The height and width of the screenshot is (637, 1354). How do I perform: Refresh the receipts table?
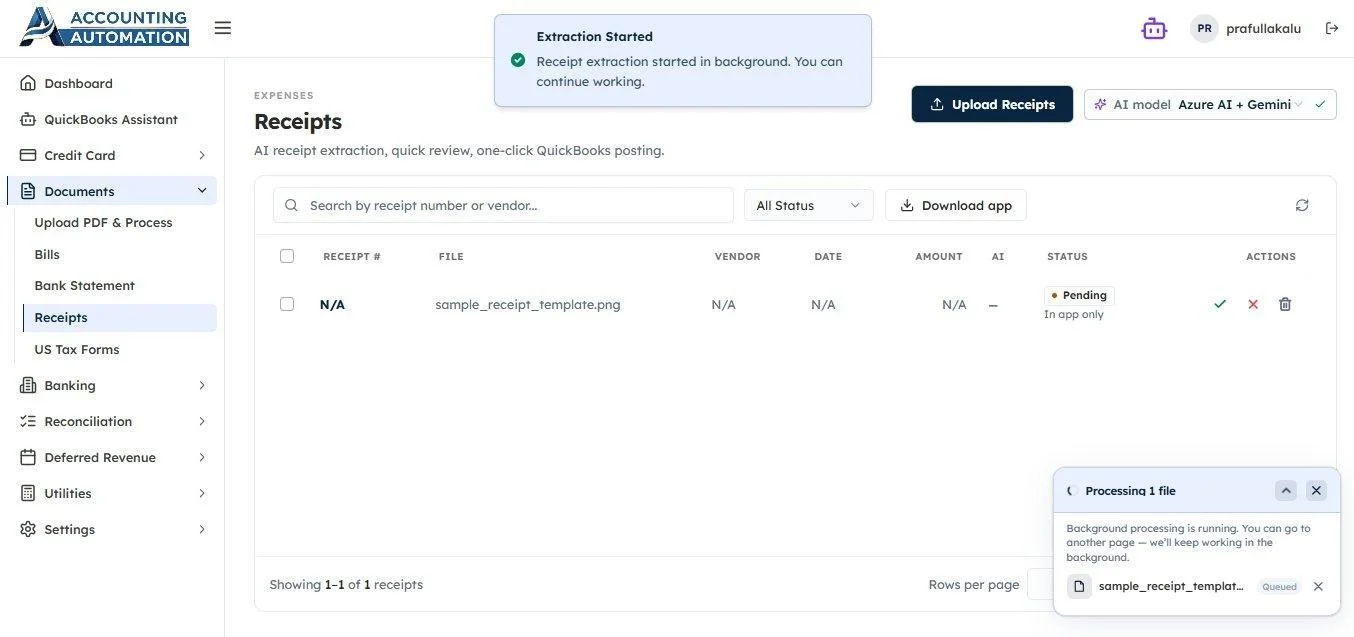tap(1302, 205)
